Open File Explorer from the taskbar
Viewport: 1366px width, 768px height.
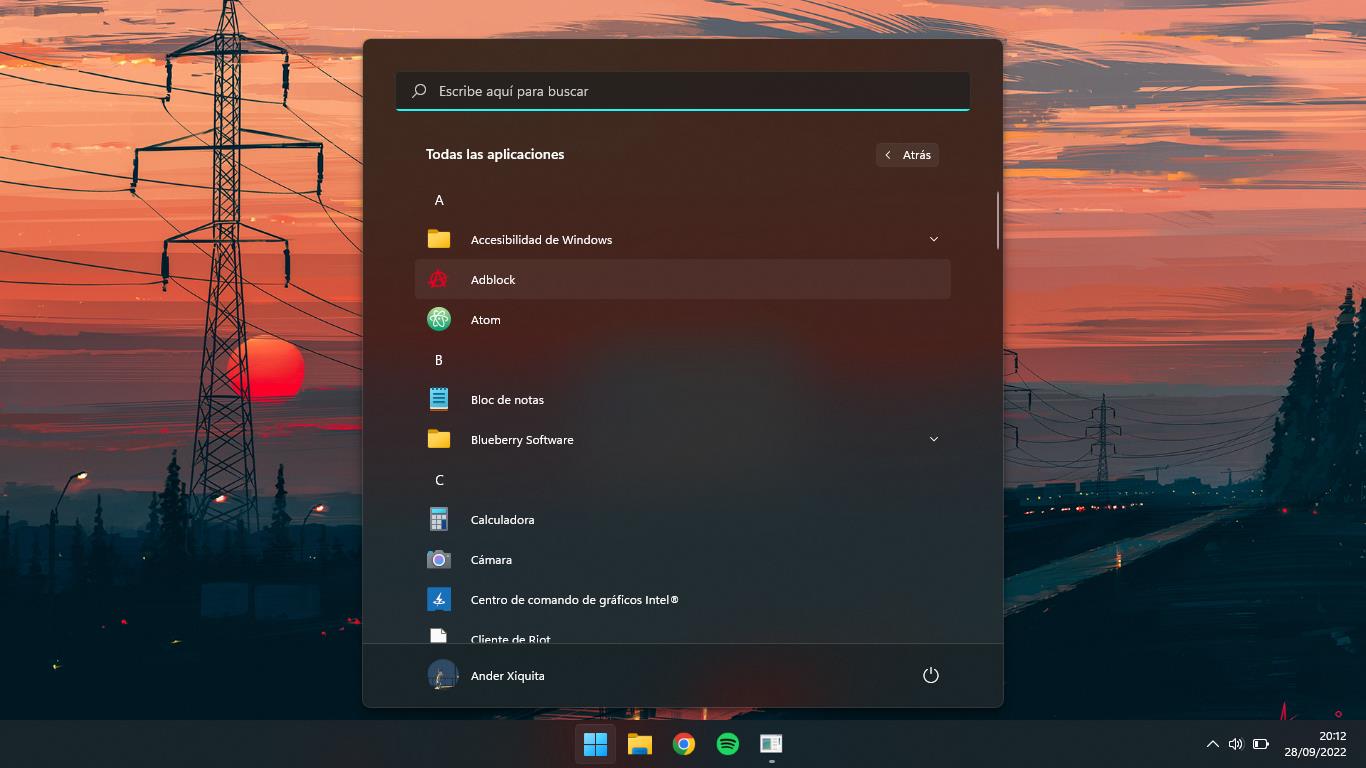click(x=640, y=744)
